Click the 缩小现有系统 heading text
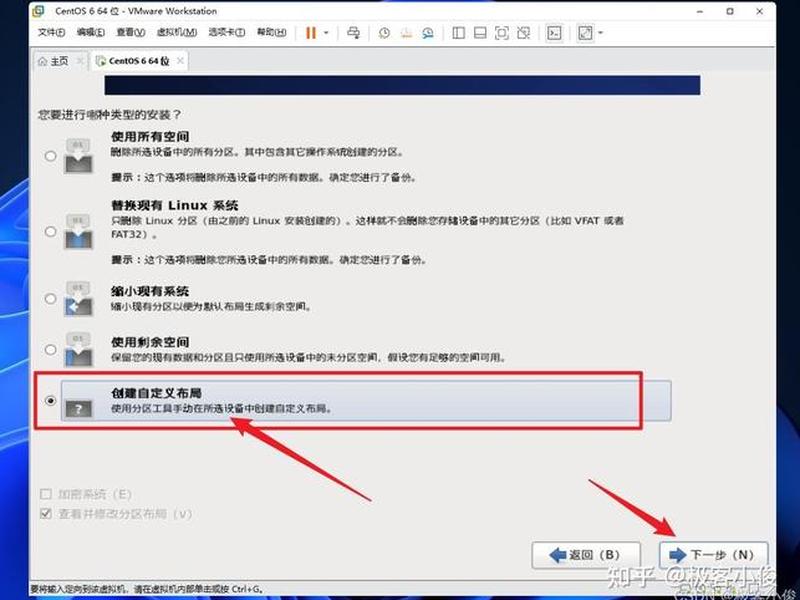The width and height of the screenshot is (800, 600). click(x=150, y=291)
